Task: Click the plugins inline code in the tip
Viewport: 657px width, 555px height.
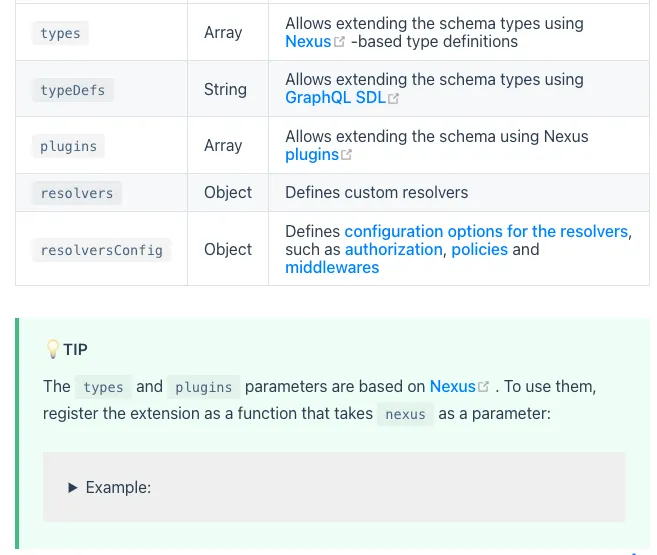Action: click(x=204, y=387)
